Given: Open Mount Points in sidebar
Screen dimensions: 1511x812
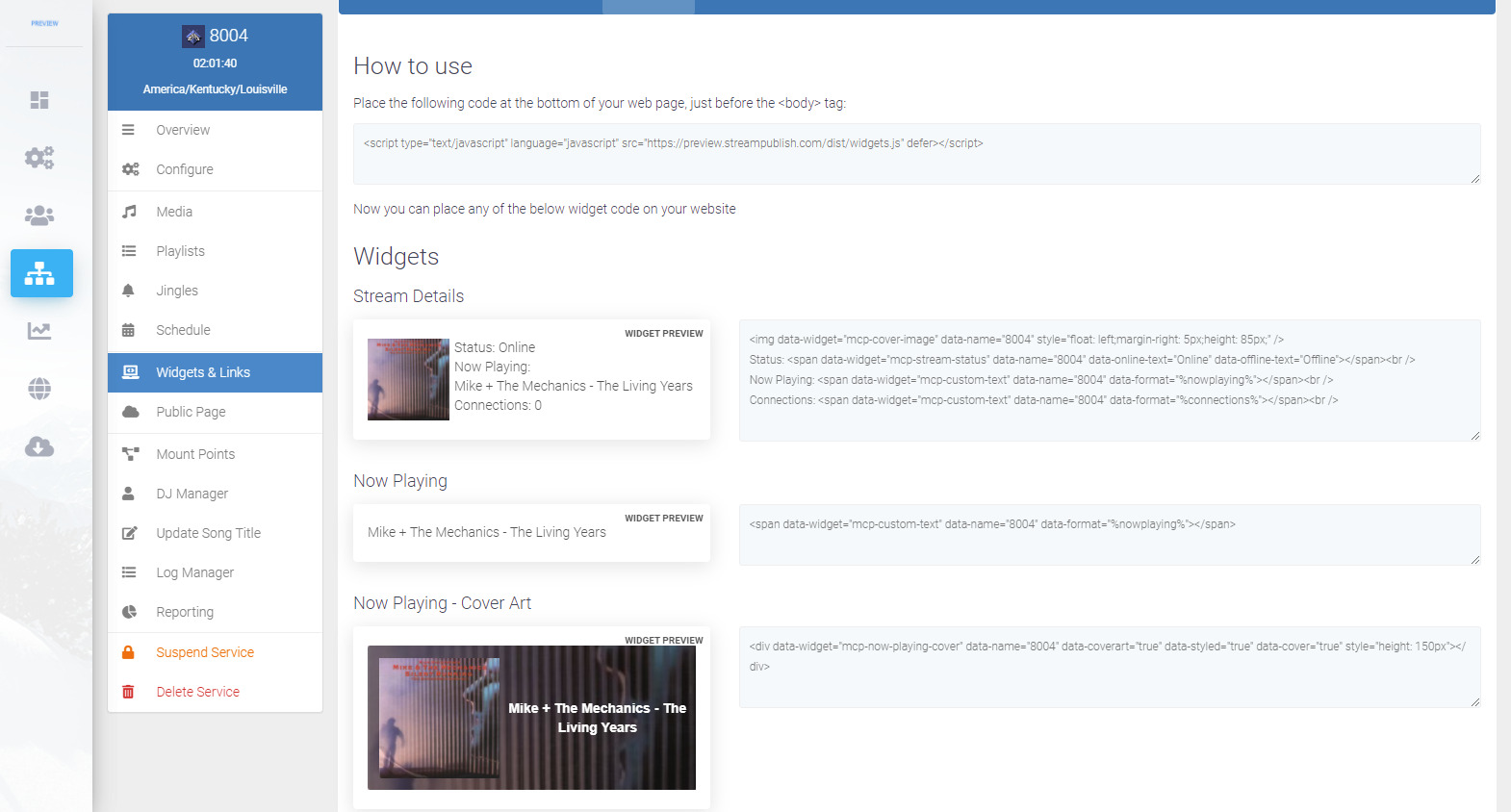Looking at the screenshot, I should (x=215, y=454).
